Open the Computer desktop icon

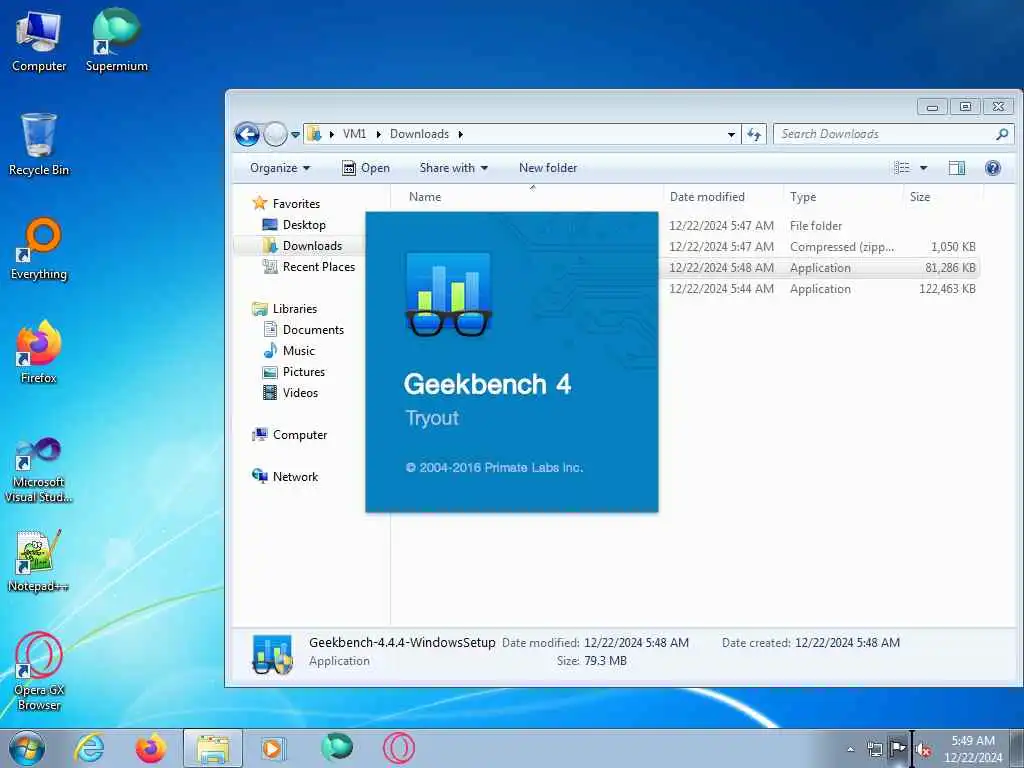(39, 42)
